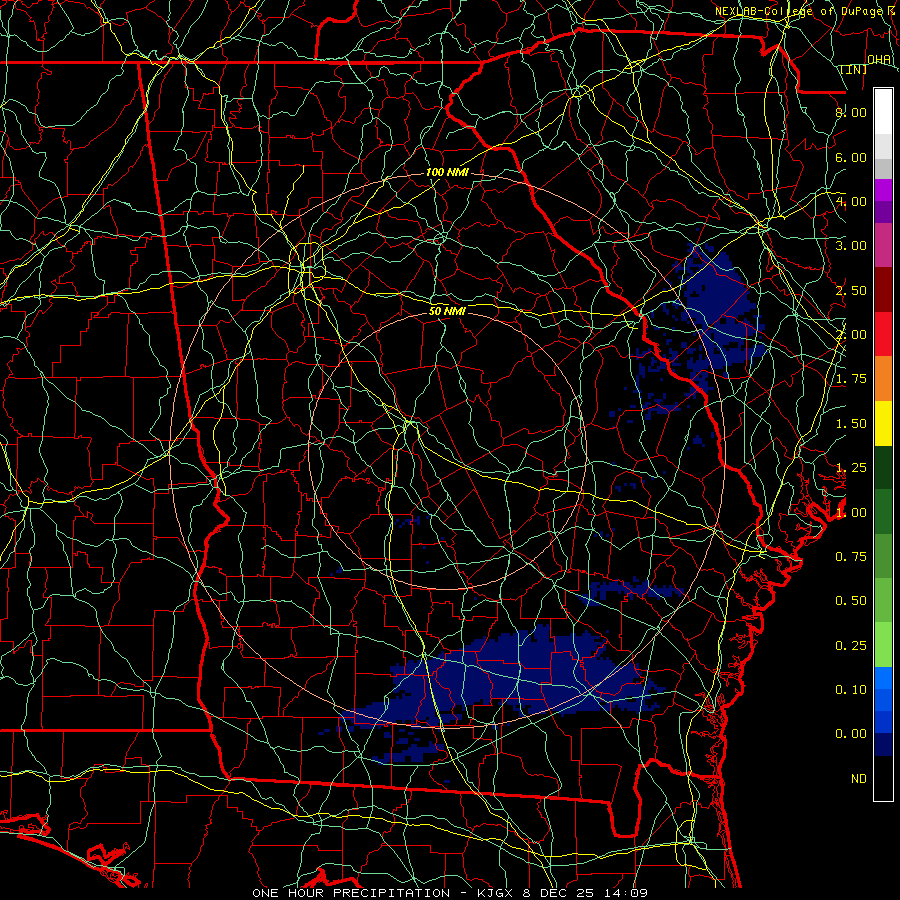Screen dimensions: 900x900
Task: Click the 0.25 legend value
Action: coord(851,646)
